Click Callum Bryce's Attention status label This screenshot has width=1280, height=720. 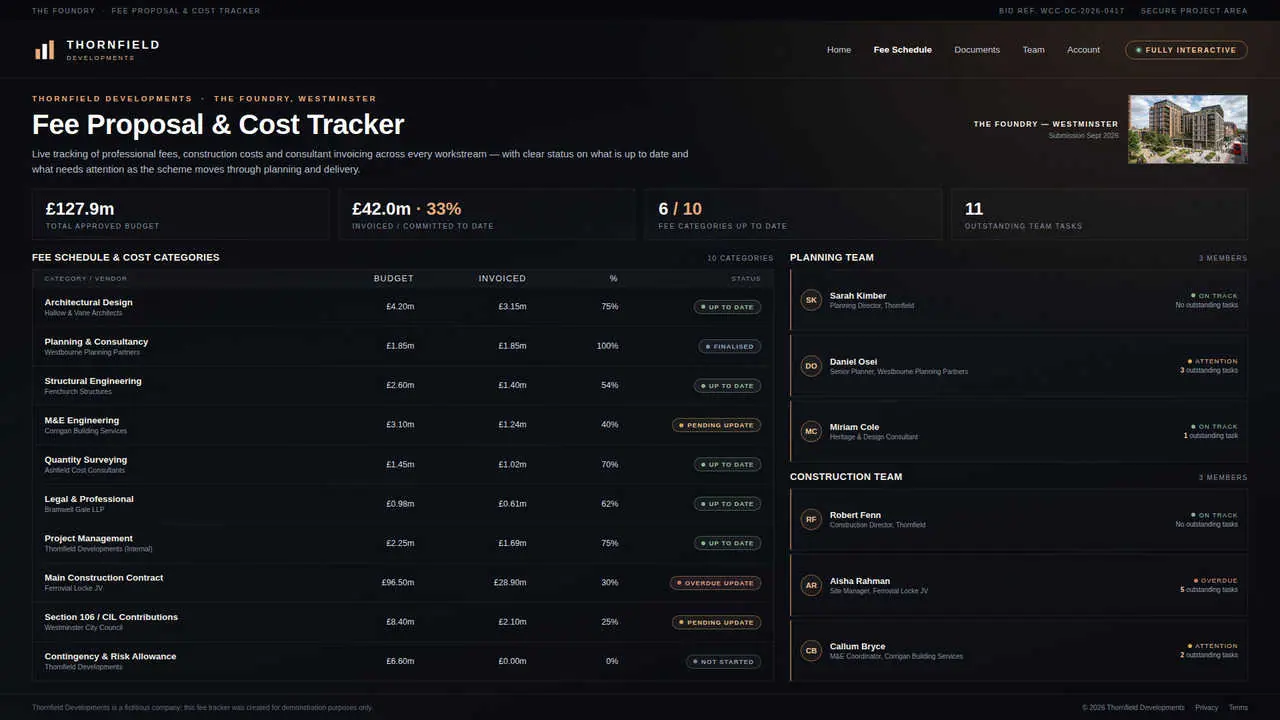coord(1212,647)
